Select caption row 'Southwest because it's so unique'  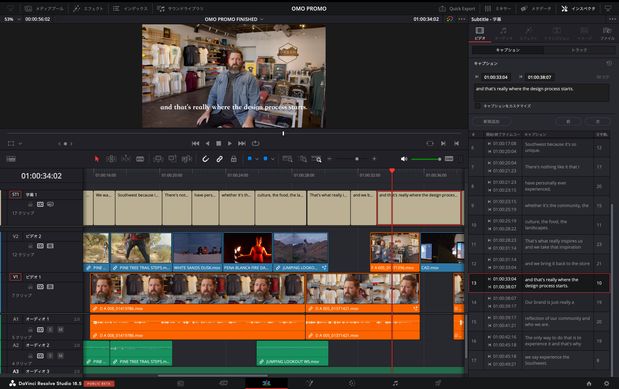(539, 147)
